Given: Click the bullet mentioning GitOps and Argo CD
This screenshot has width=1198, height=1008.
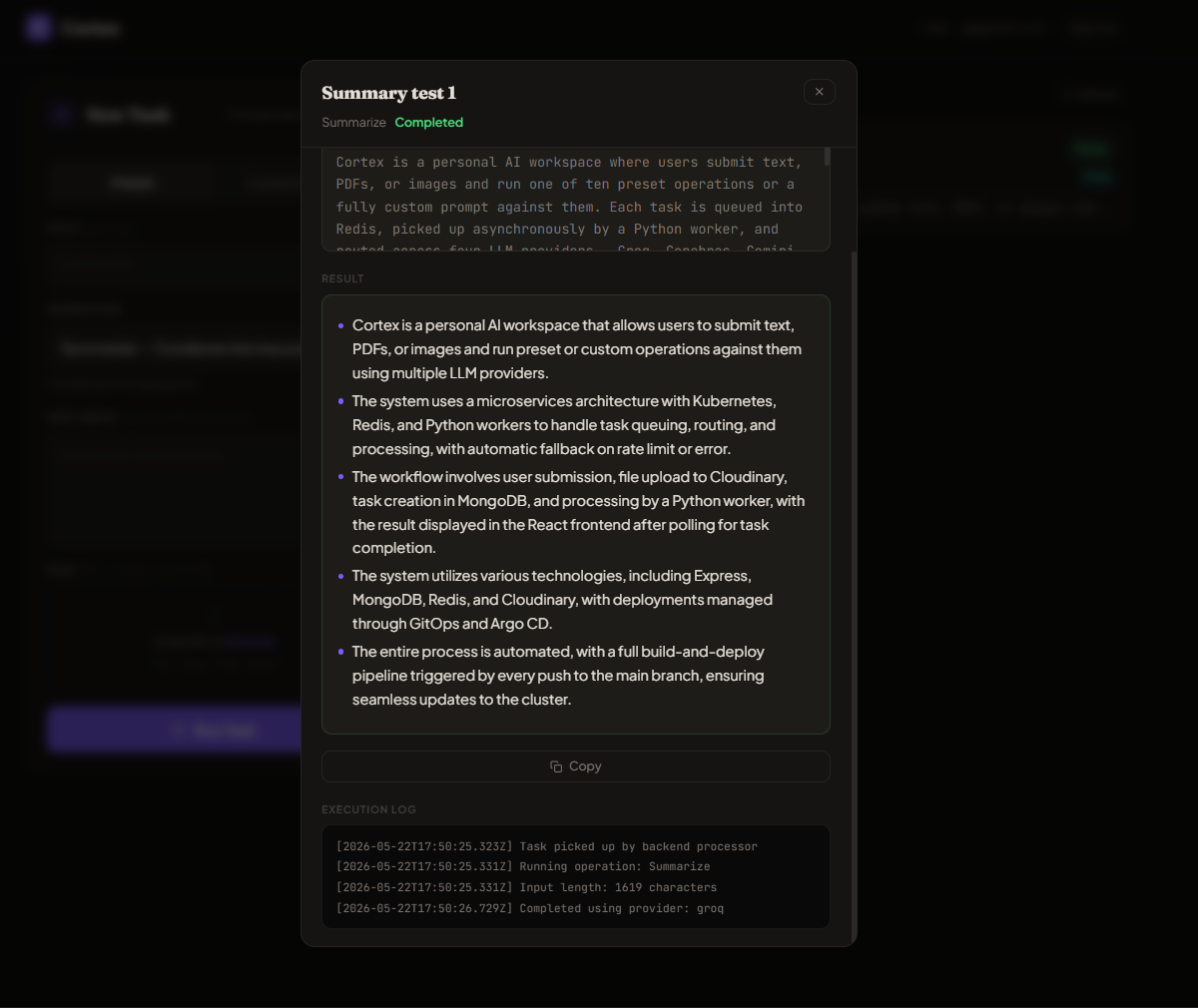Looking at the screenshot, I should click(x=562, y=600).
